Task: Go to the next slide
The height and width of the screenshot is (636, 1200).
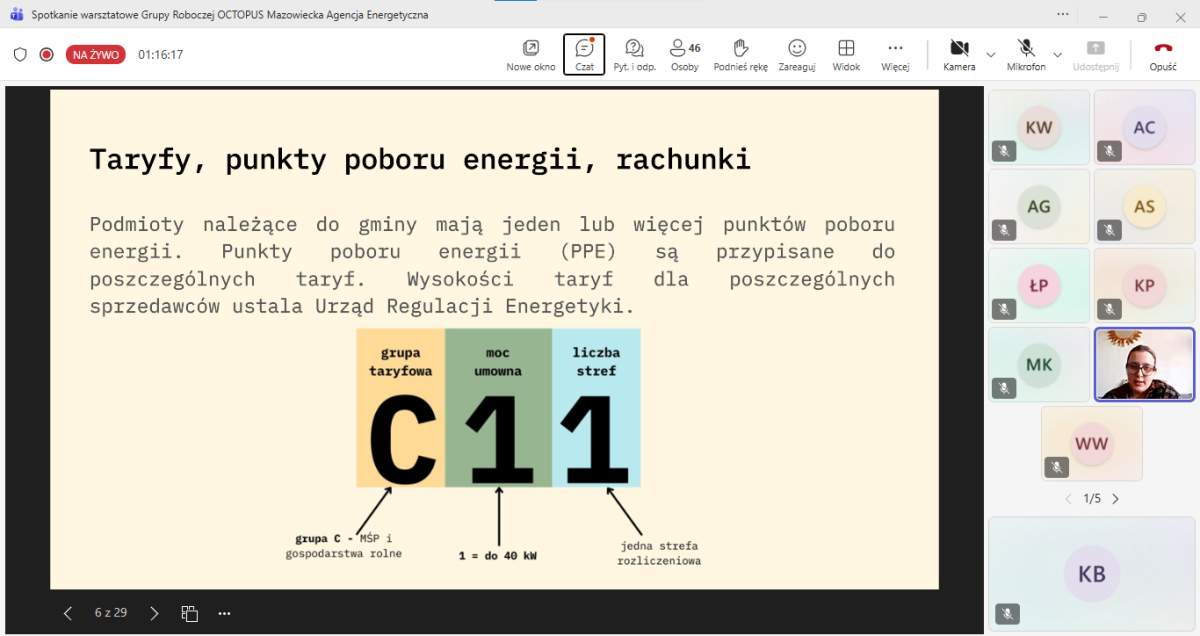Action: pyautogui.click(x=154, y=613)
